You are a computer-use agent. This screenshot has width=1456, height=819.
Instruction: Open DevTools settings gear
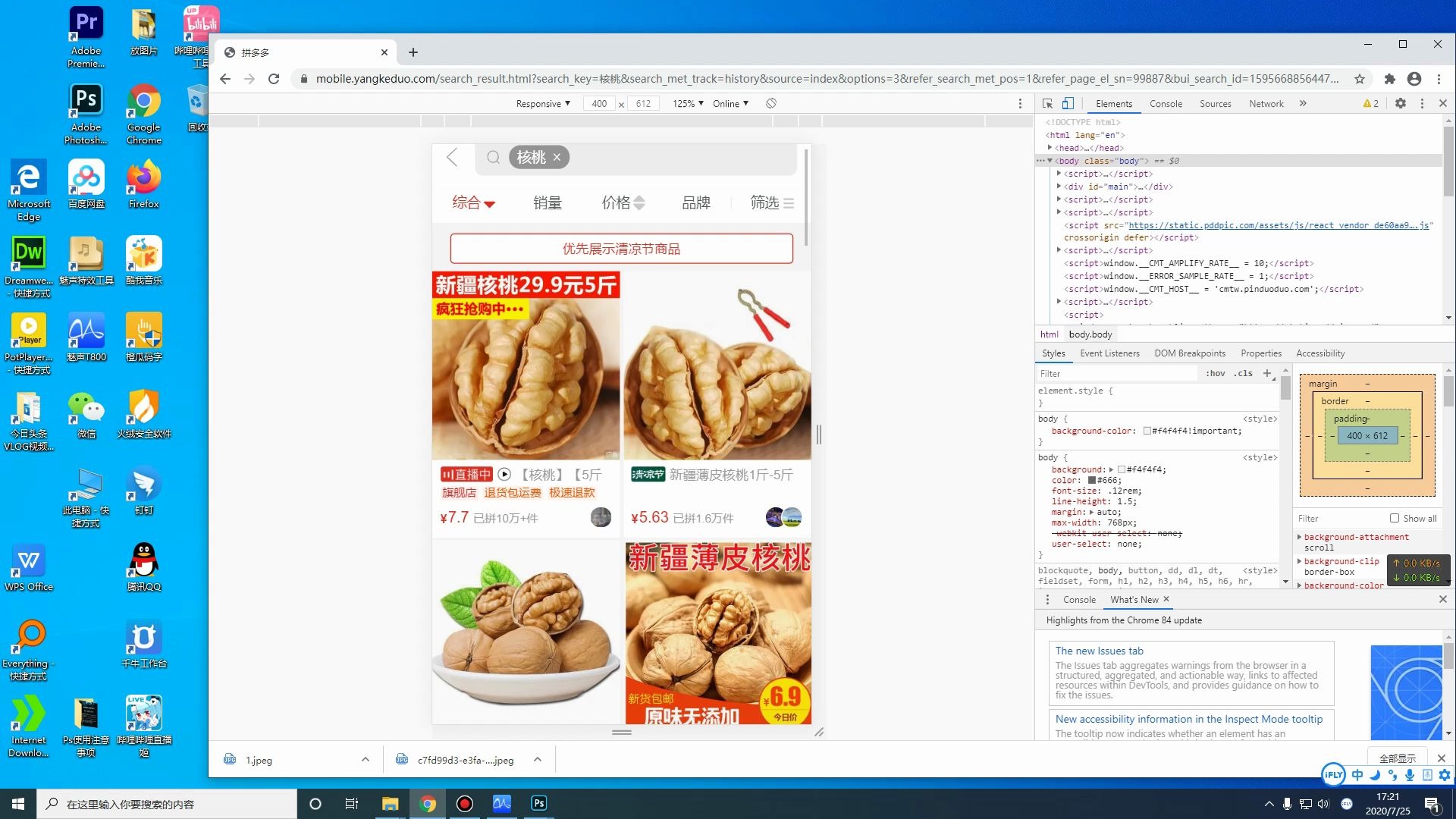(1400, 104)
